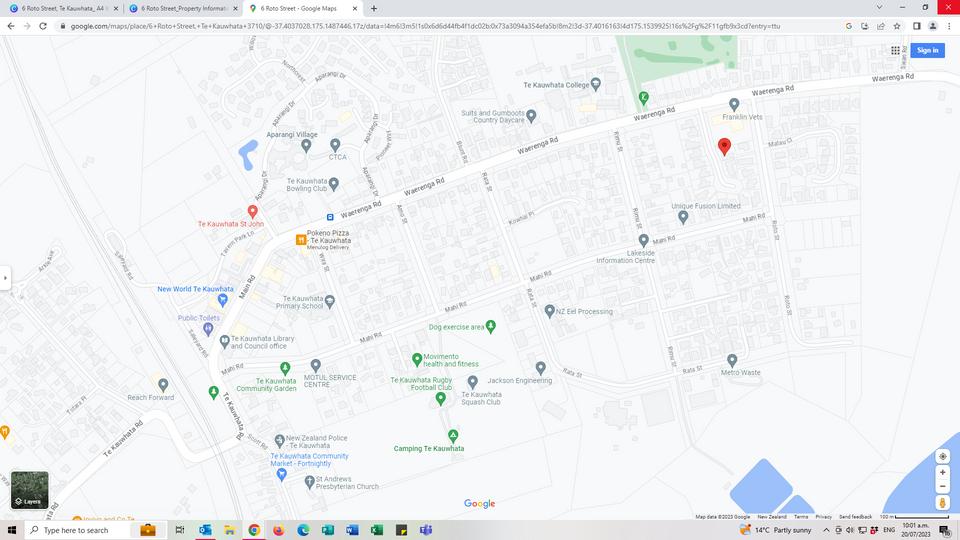Click the Lakeside Information Centre pin

(643, 240)
